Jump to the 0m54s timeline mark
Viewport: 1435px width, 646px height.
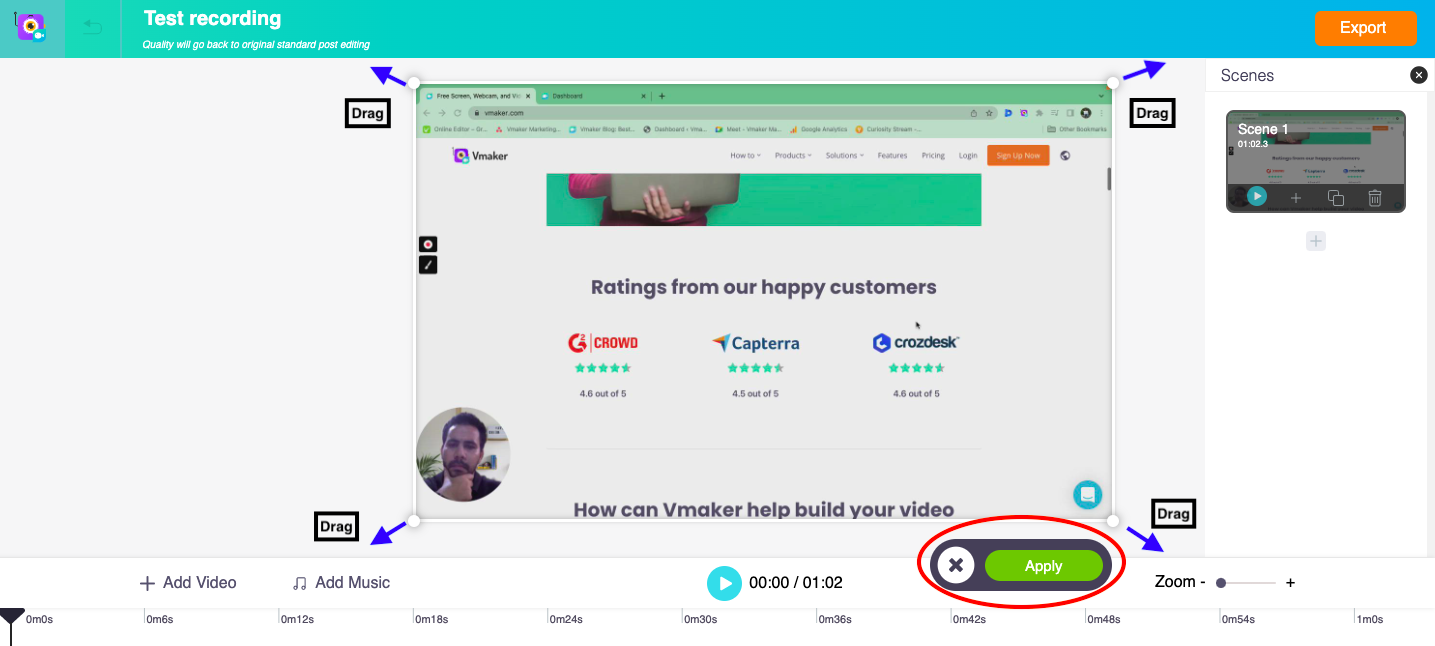tap(1239, 619)
